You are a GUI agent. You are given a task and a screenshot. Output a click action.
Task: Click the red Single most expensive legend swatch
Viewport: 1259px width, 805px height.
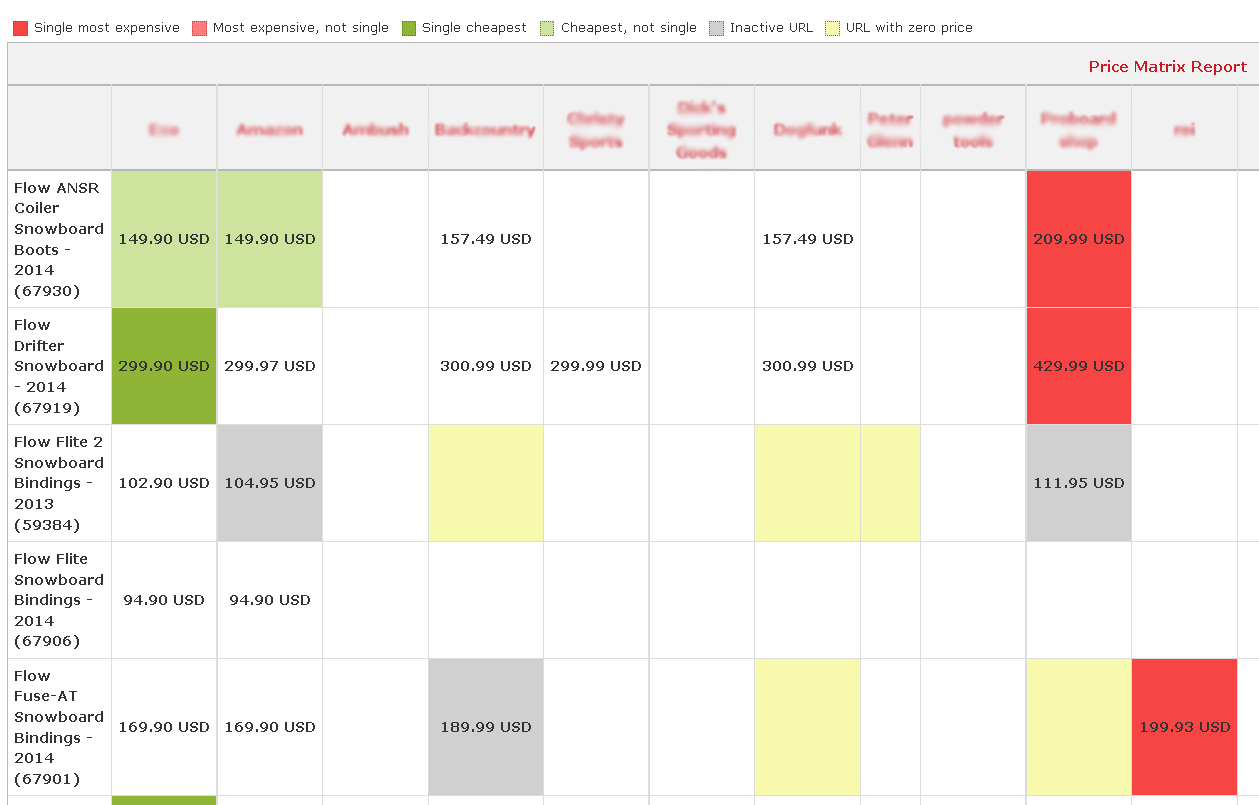coord(20,28)
